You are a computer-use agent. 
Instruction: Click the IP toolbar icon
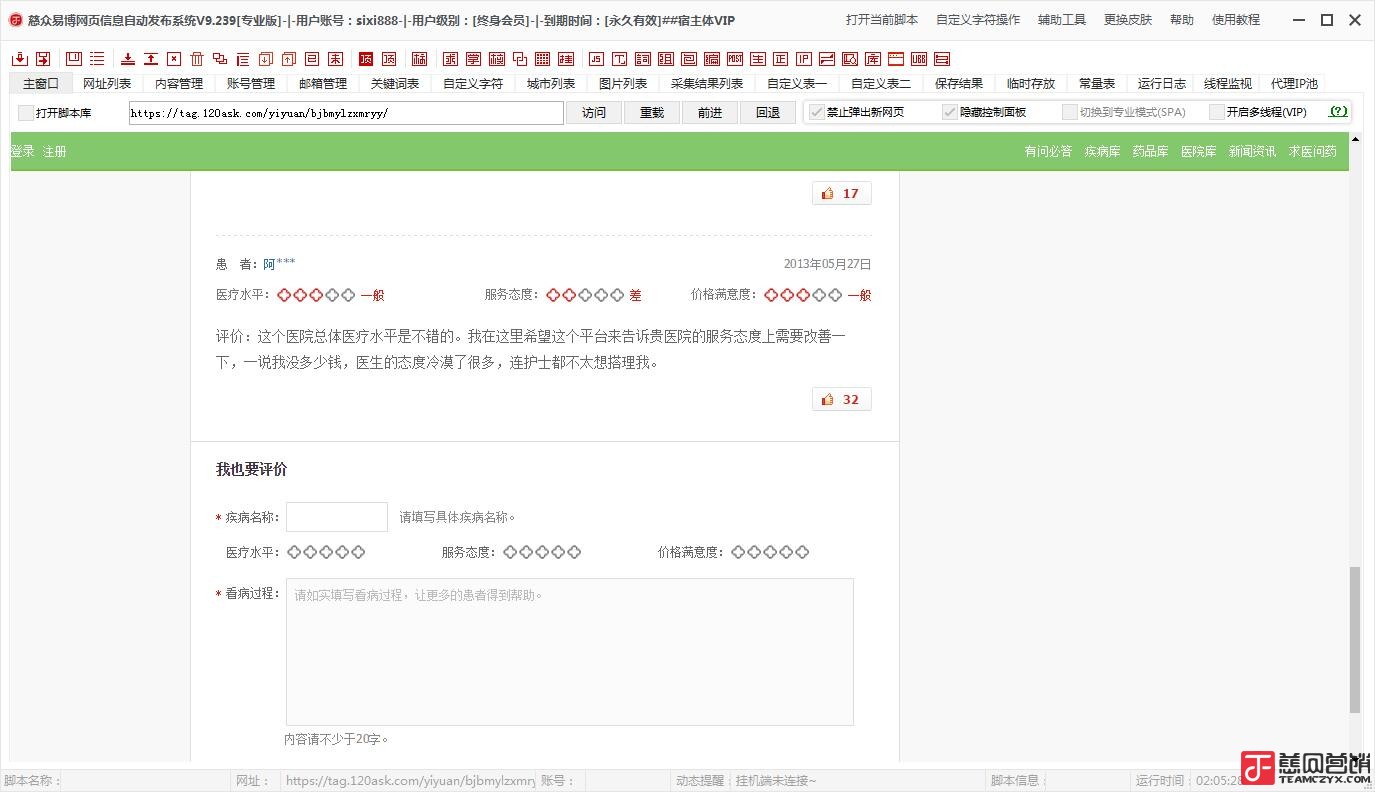[804, 59]
